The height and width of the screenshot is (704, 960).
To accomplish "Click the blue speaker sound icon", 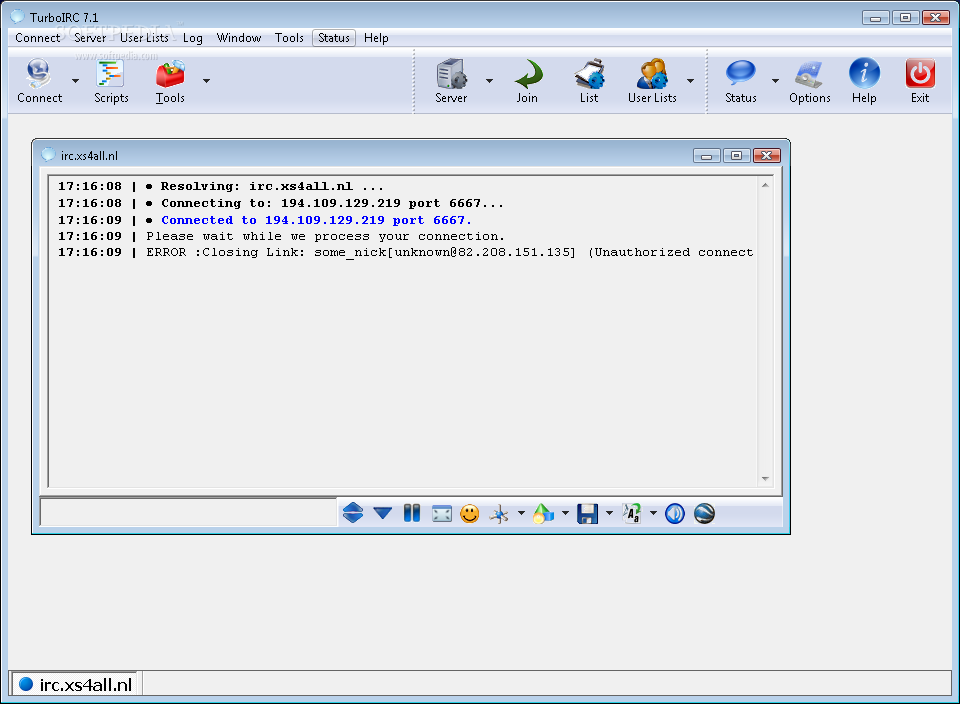I will [675, 514].
